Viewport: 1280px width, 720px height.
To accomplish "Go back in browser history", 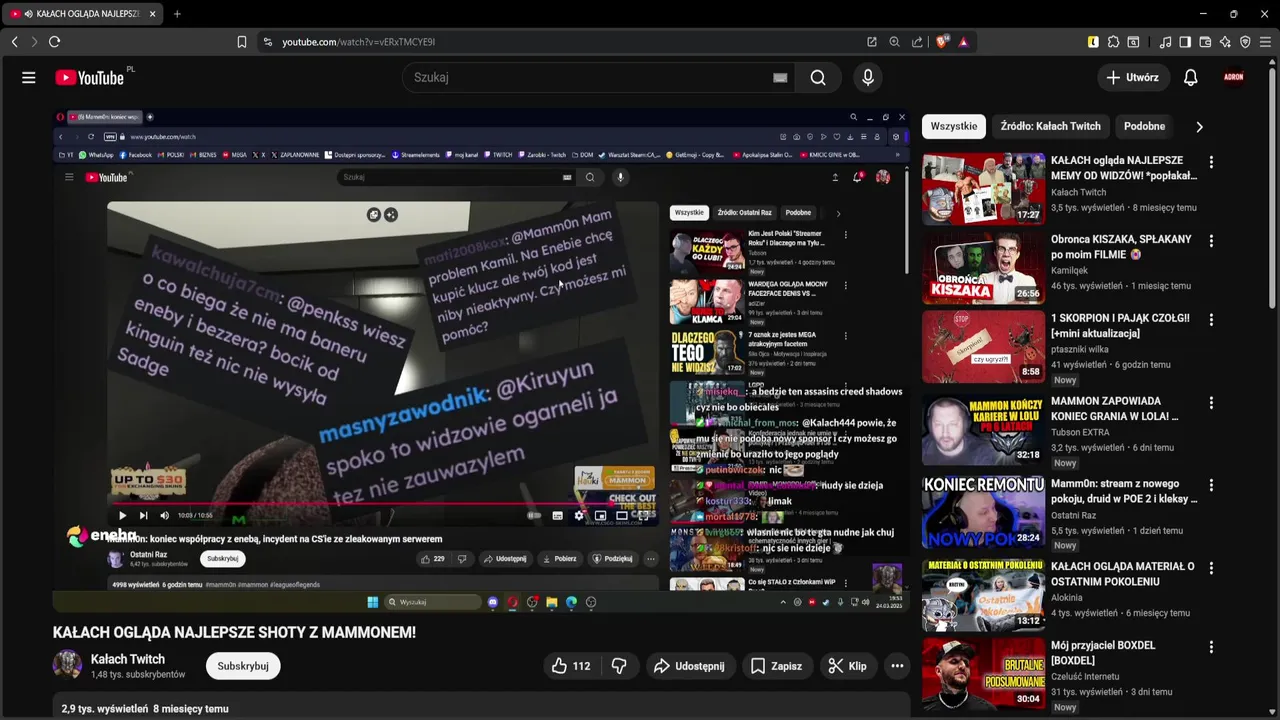I will tap(15, 42).
